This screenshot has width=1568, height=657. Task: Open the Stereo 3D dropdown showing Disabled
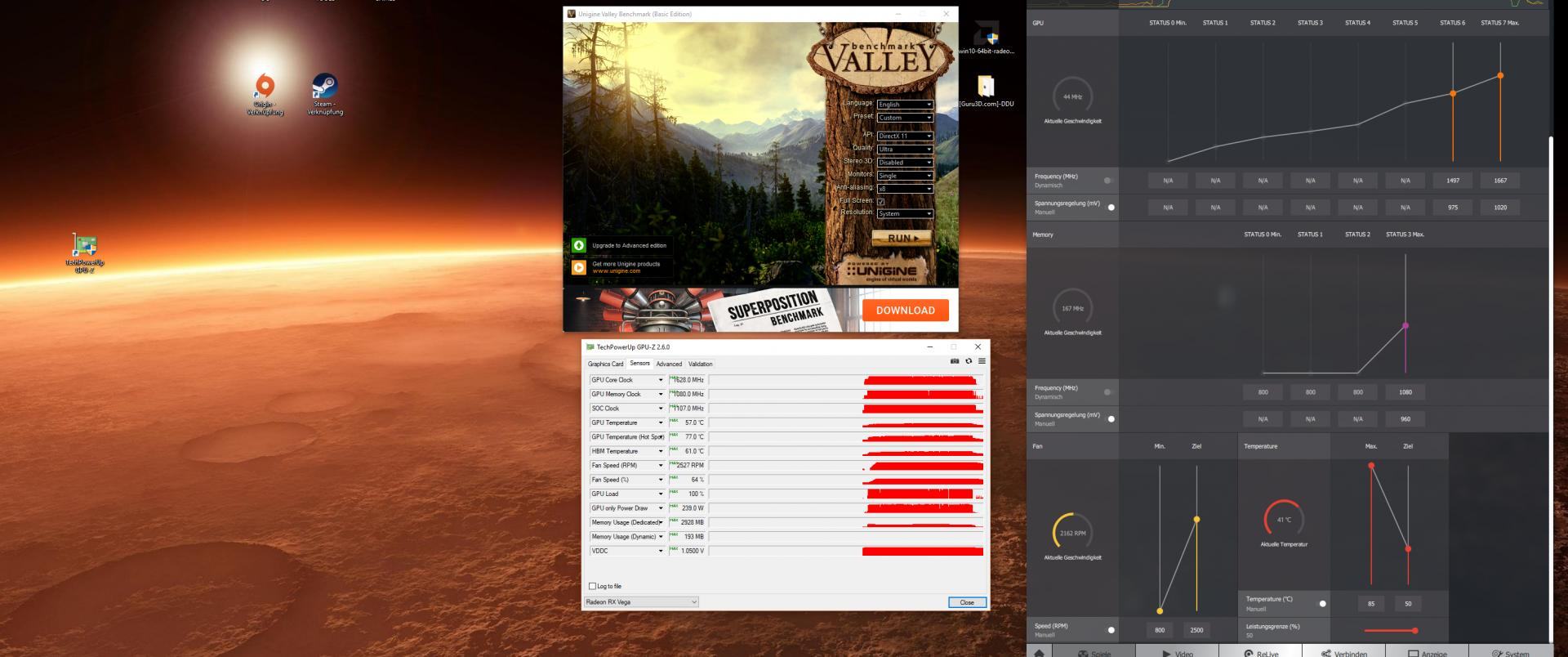tap(904, 163)
